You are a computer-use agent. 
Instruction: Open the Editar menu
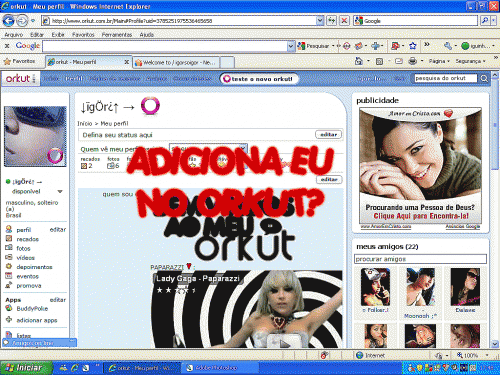(37, 35)
